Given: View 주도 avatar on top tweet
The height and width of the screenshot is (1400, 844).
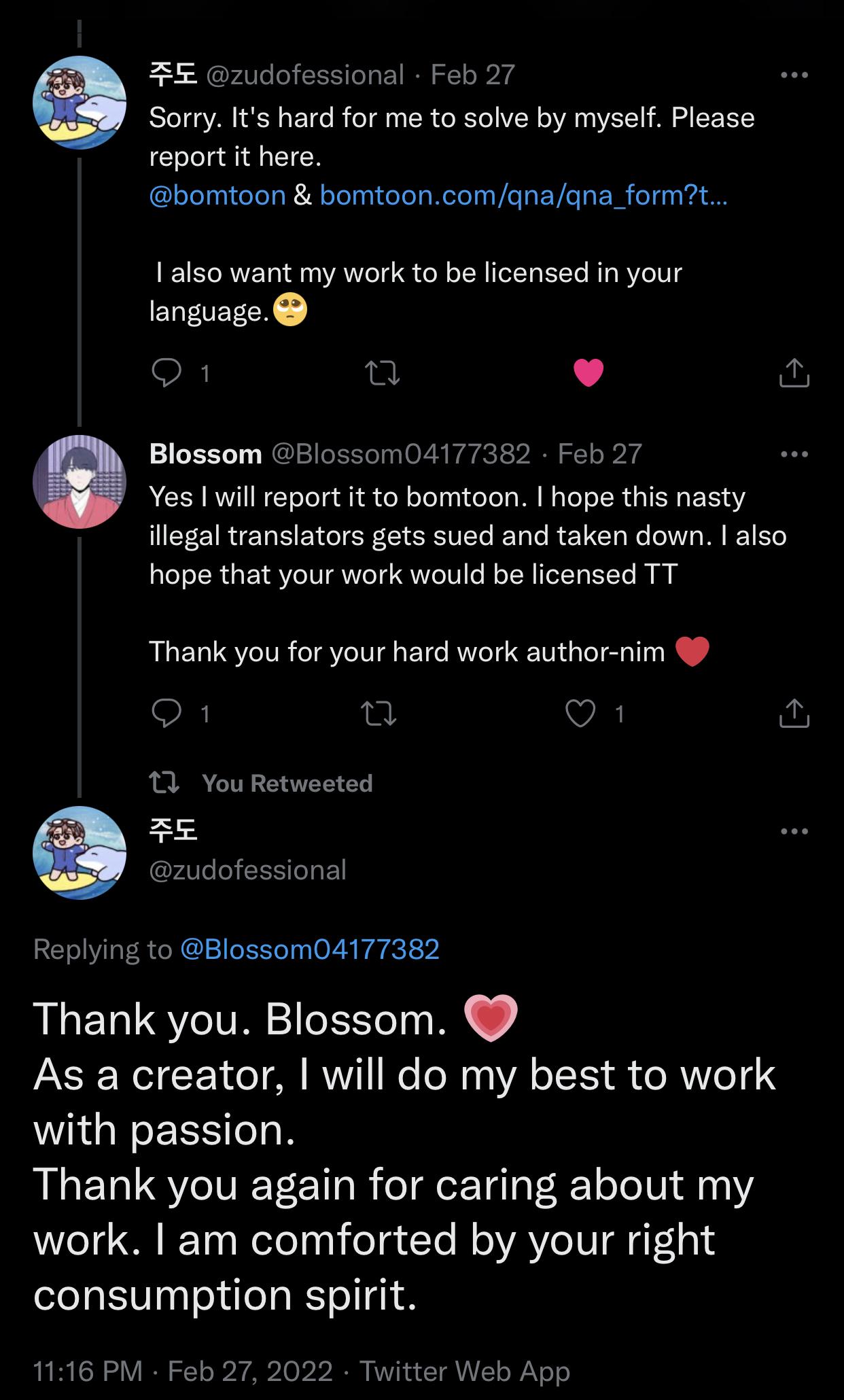Looking at the screenshot, I should (80, 103).
